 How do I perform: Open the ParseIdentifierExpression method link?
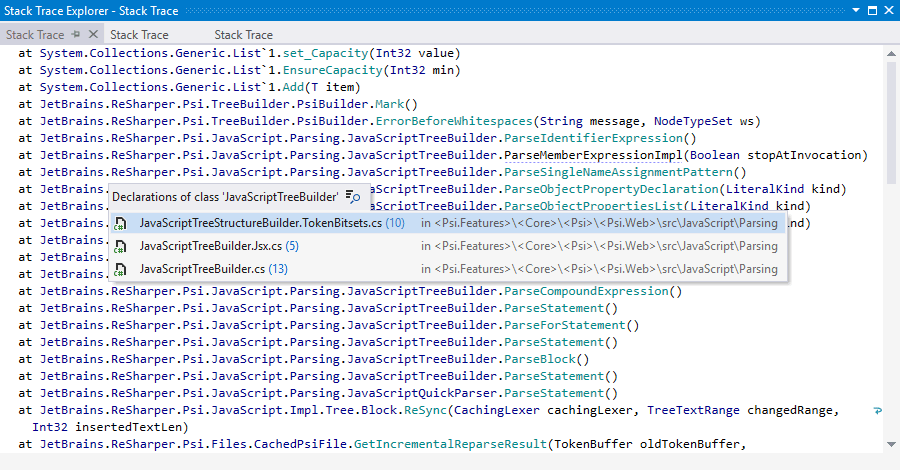[599, 138]
